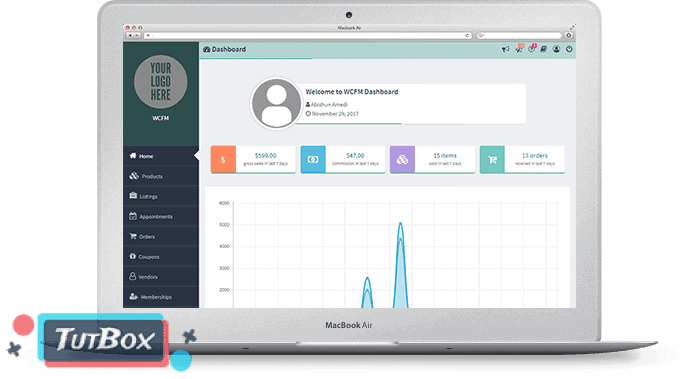Click the orange gross sales dollar icon

(x=223, y=159)
